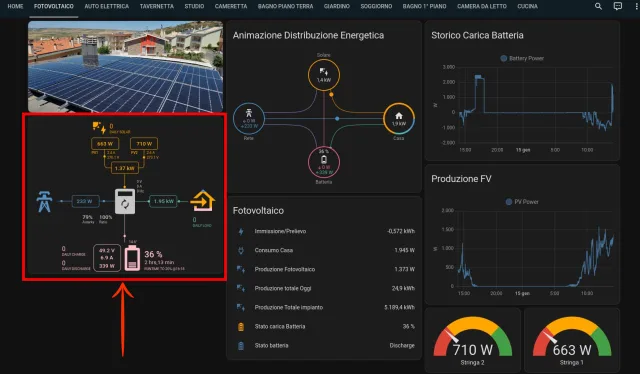
Task: Click the 1.37 kW total solar box
Action: 125,168
